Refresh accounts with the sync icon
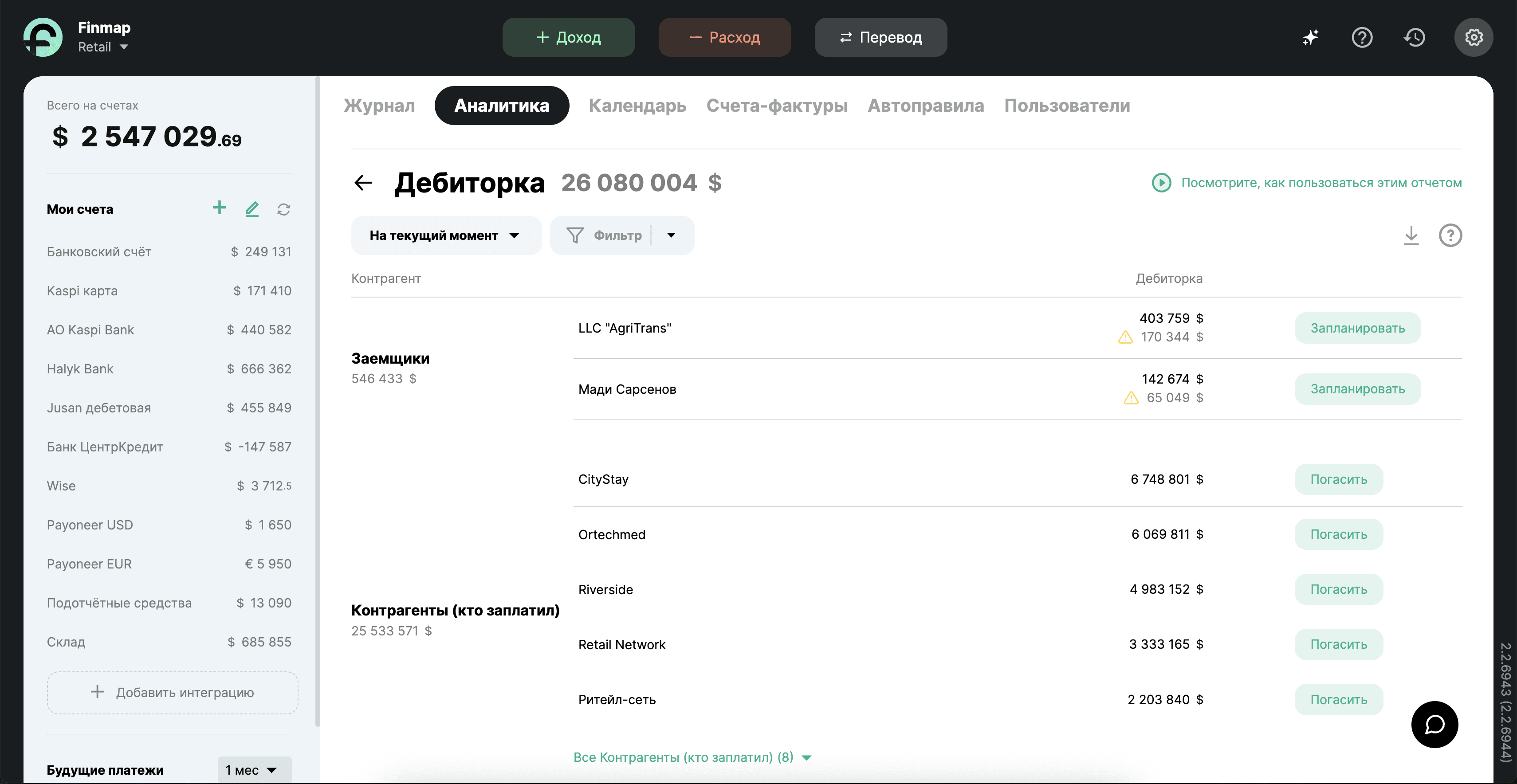The width and height of the screenshot is (1517, 784). click(x=284, y=210)
